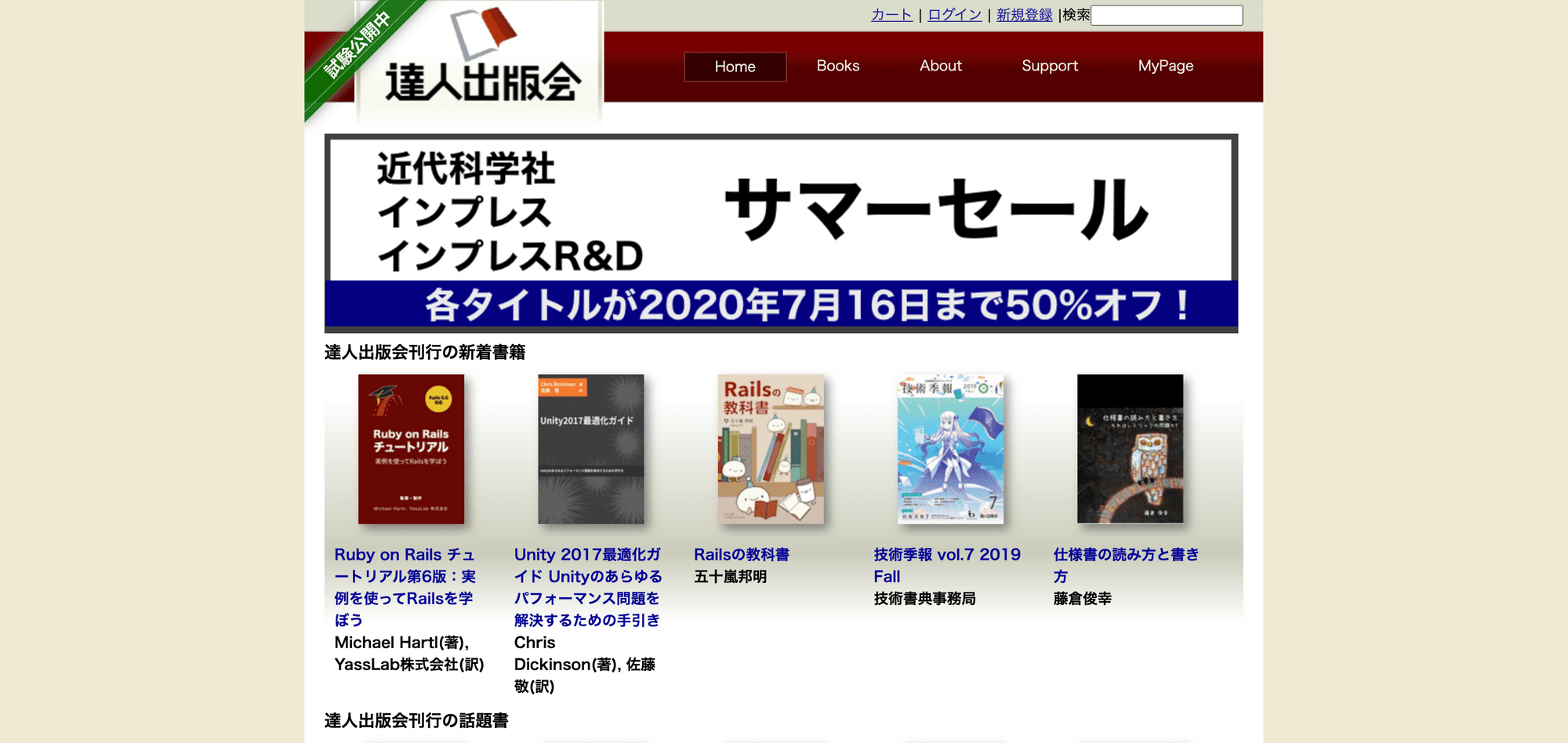The height and width of the screenshot is (743, 1568).
Task: Focus the 検索 search input field
Action: [1166, 16]
